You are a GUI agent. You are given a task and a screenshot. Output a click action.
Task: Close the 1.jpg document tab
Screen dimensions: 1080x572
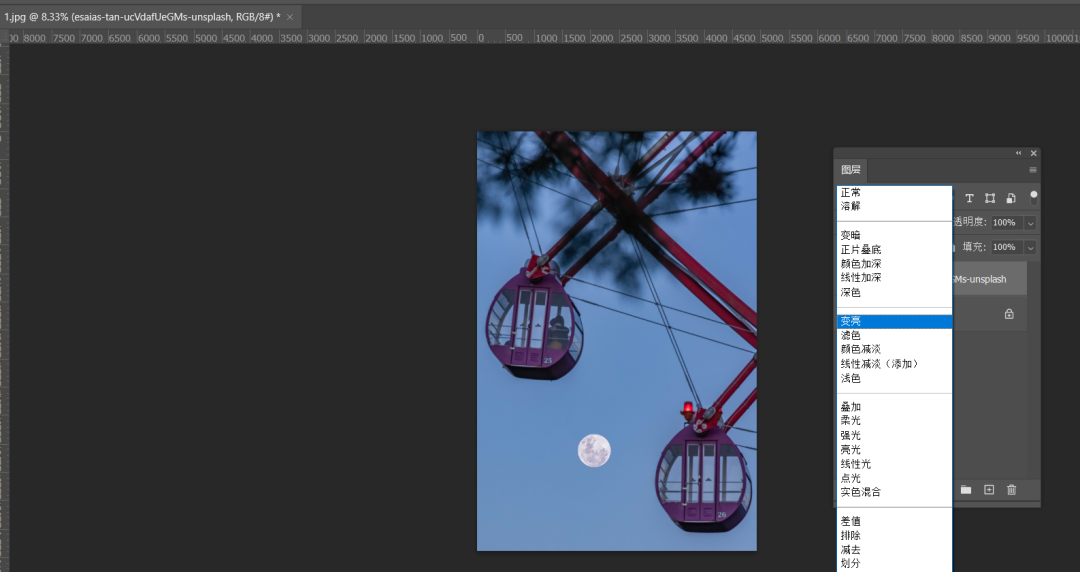click(x=290, y=17)
